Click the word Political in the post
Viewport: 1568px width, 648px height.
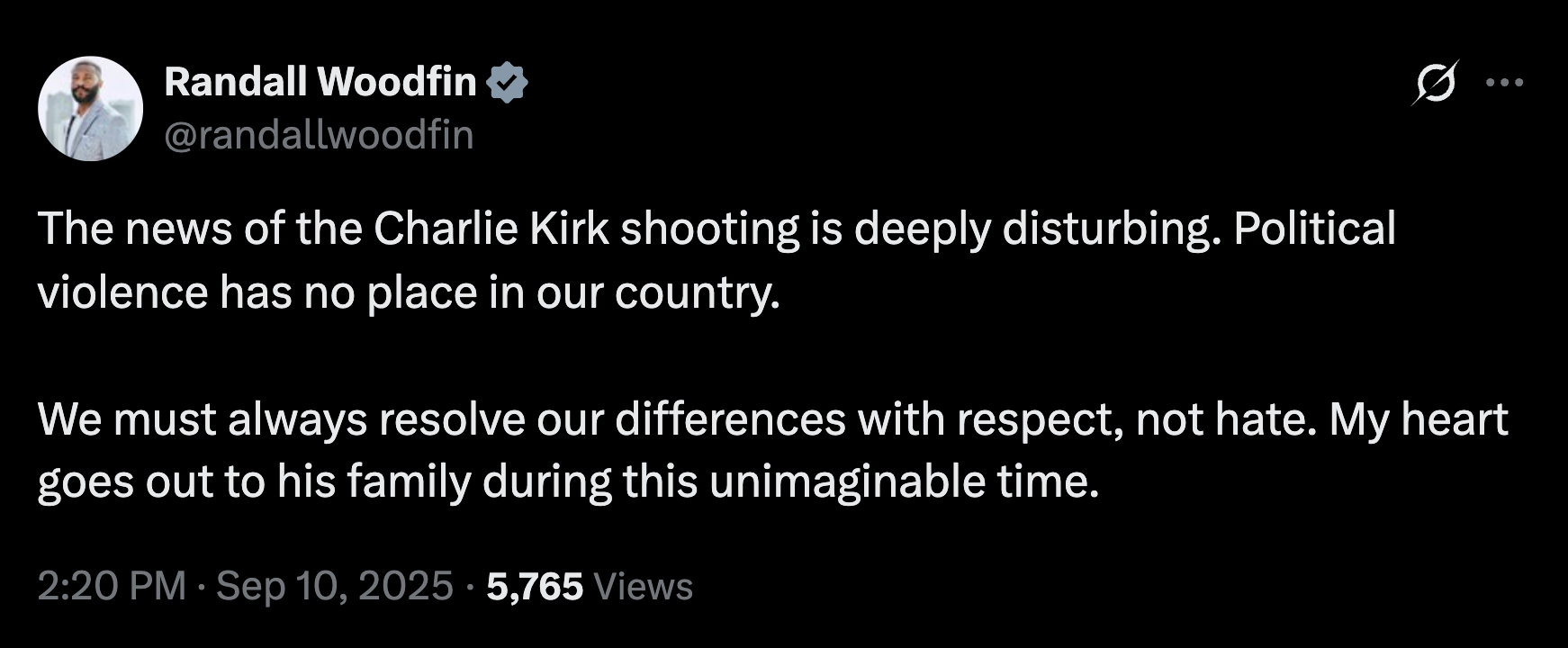1314,229
